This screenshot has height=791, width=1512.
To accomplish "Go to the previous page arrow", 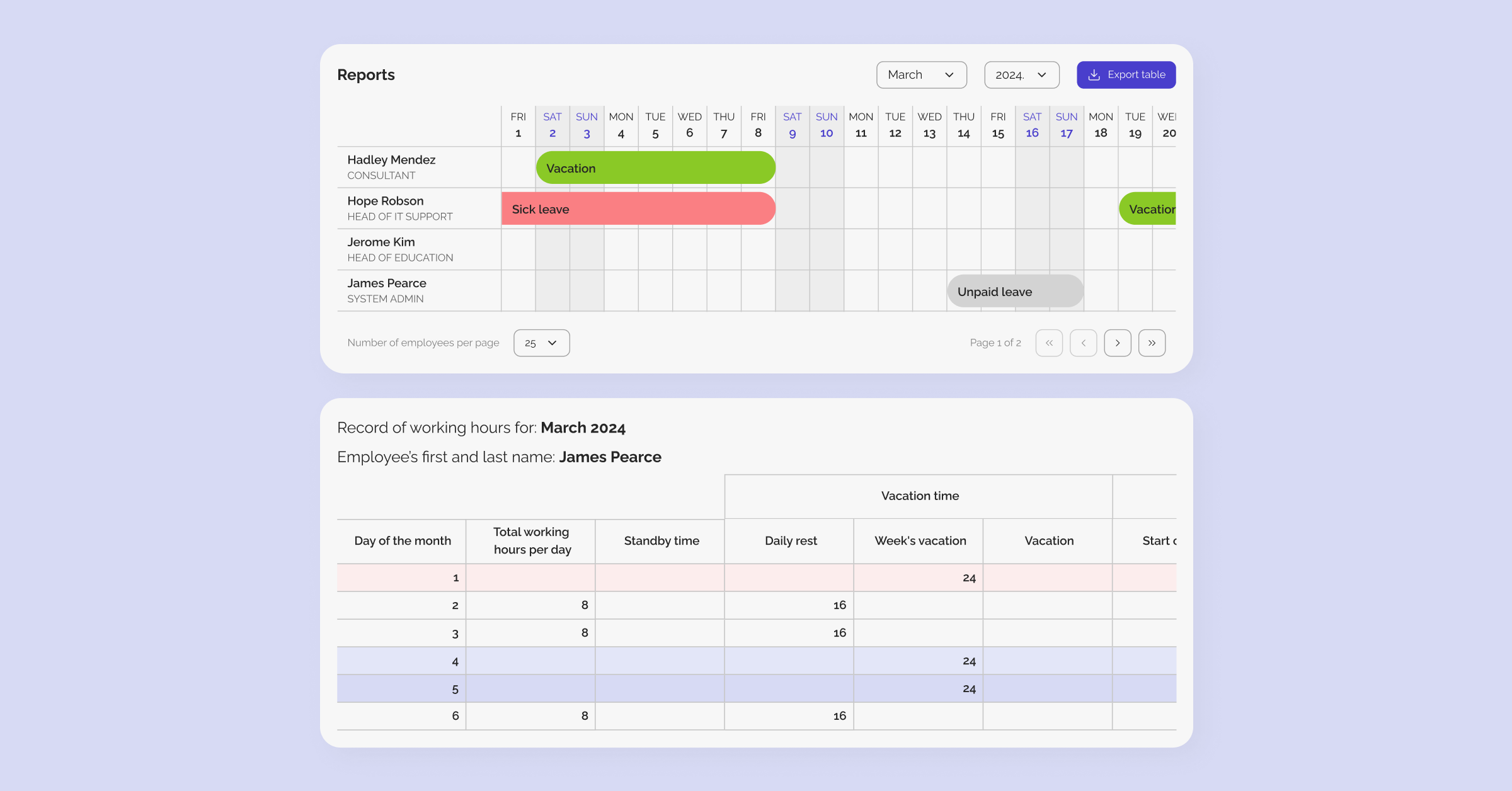I will point(1083,343).
